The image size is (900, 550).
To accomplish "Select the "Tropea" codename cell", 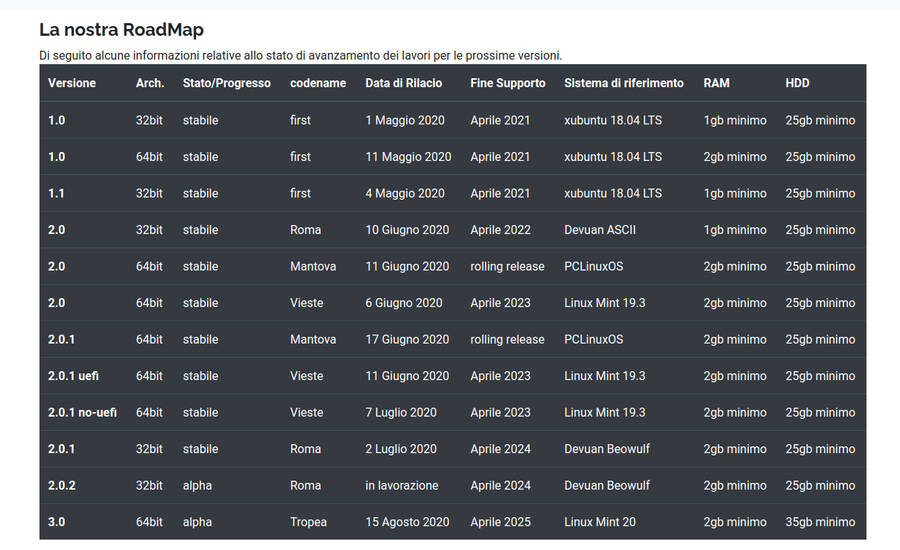I will [x=309, y=522].
